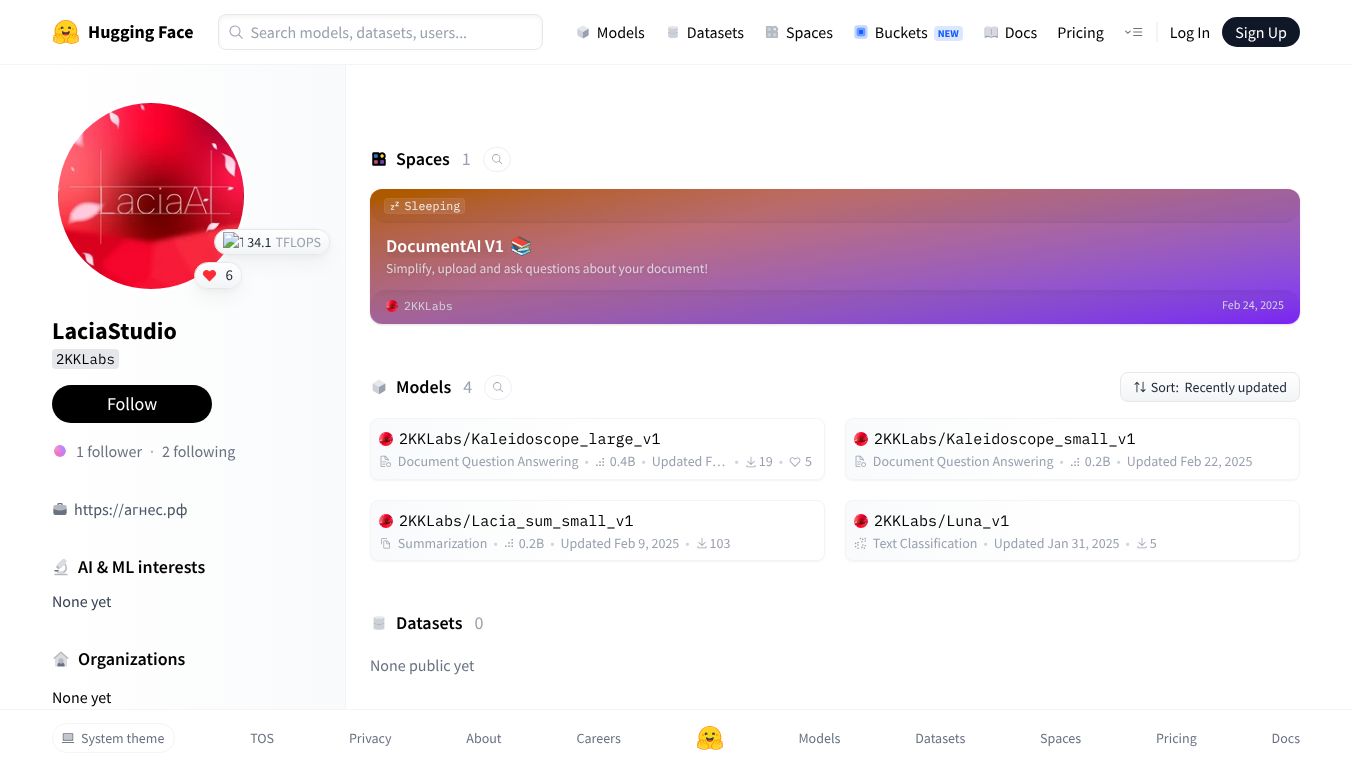Click the Datasets section heading
Screen dimensions: 1352x760
pyautogui.click(x=429, y=623)
